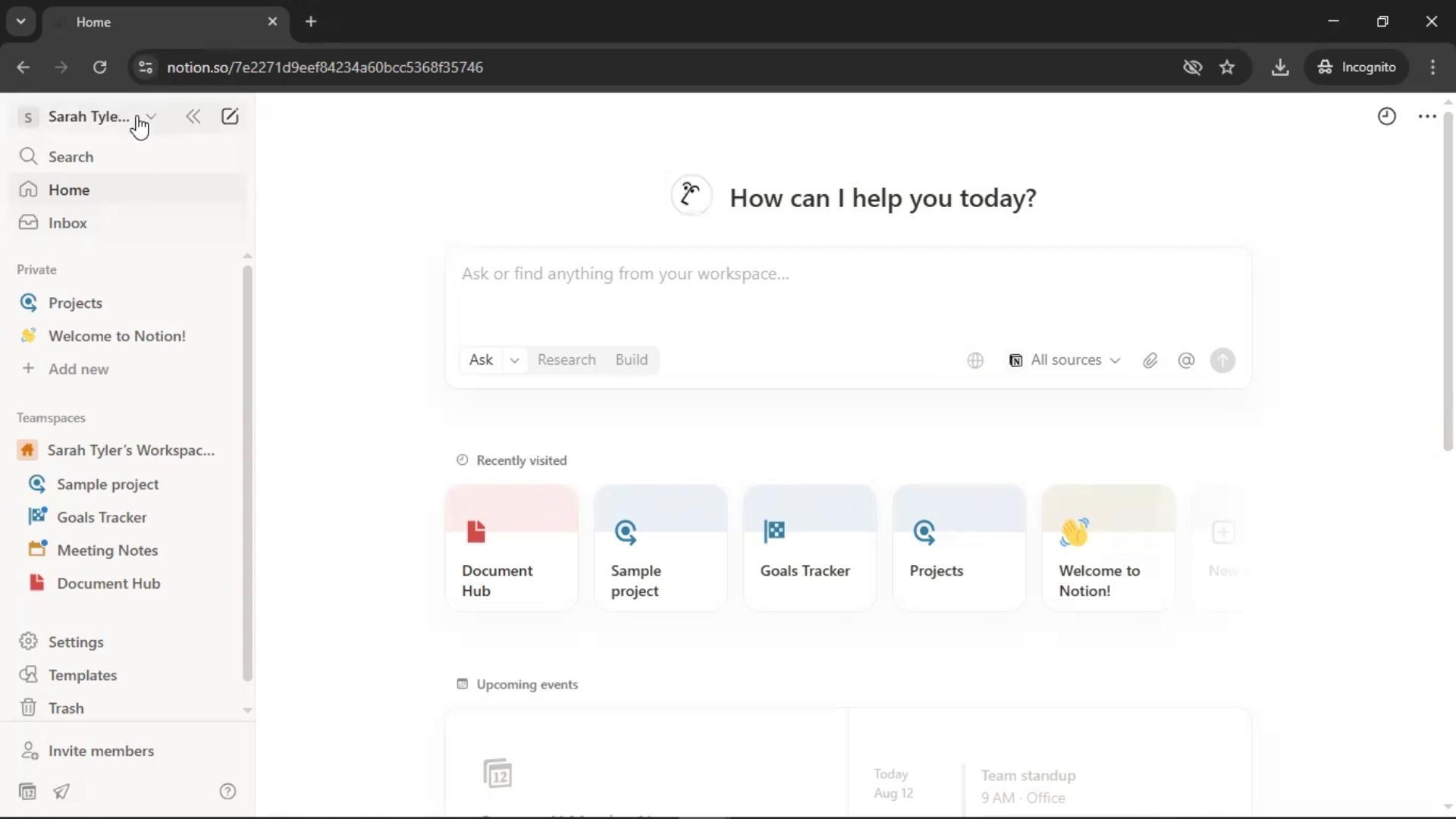This screenshot has height=819, width=1456.
Task: Open Settings in the sidebar
Action: tap(76, 642)
